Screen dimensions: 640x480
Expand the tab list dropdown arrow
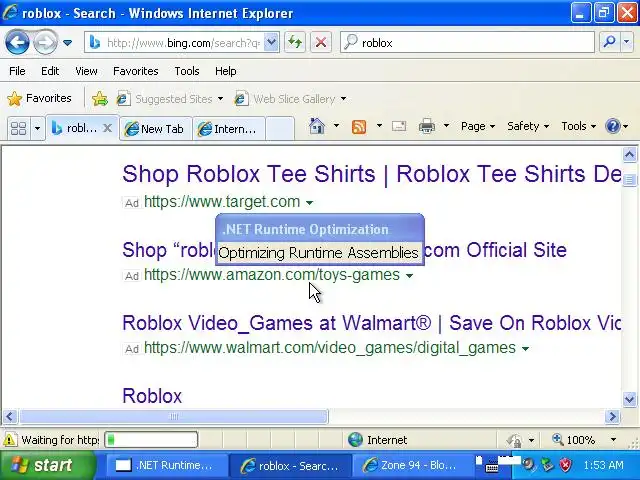[37, 129]
